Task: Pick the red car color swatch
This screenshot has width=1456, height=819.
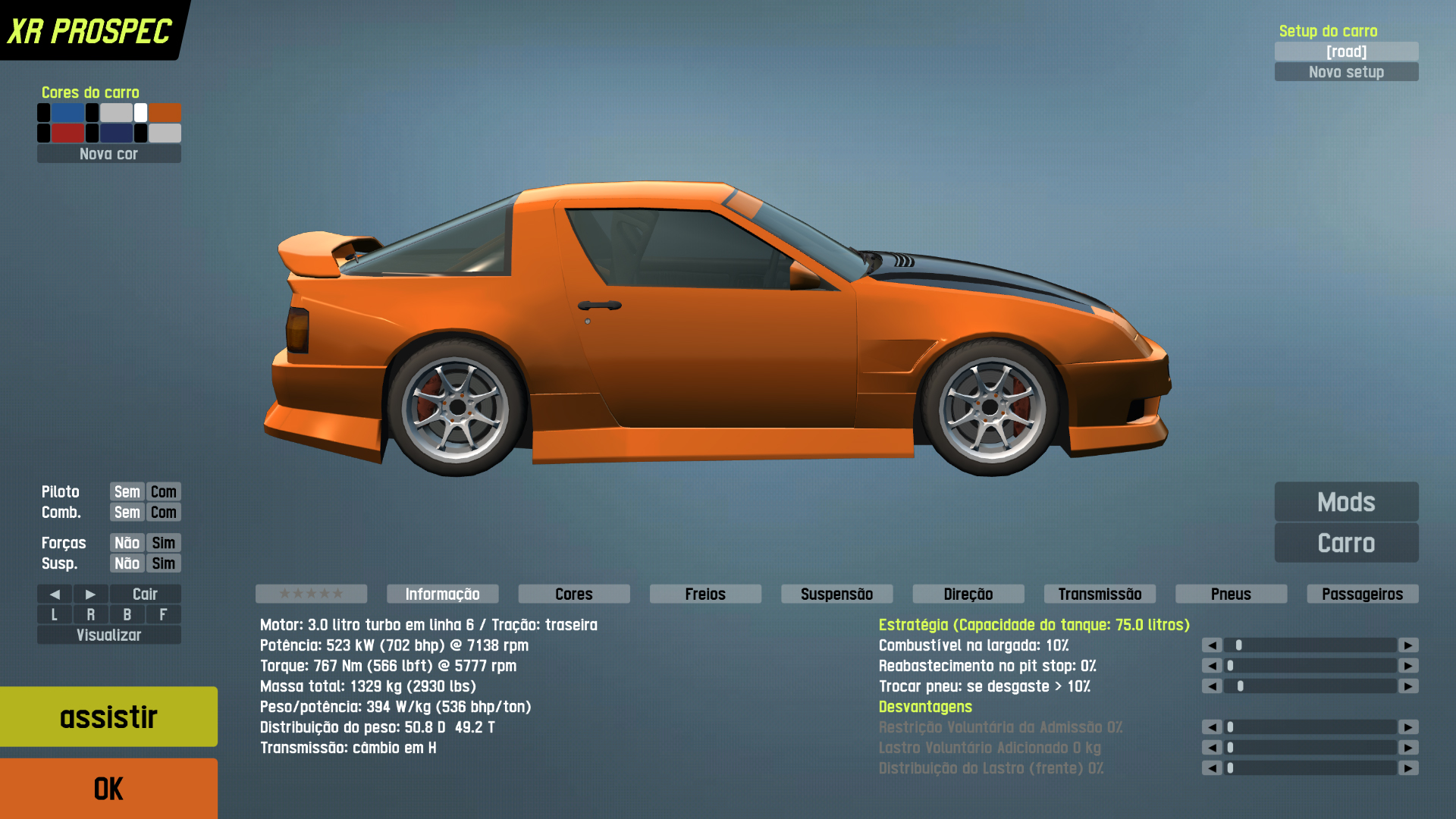Action: coord(67,133)
